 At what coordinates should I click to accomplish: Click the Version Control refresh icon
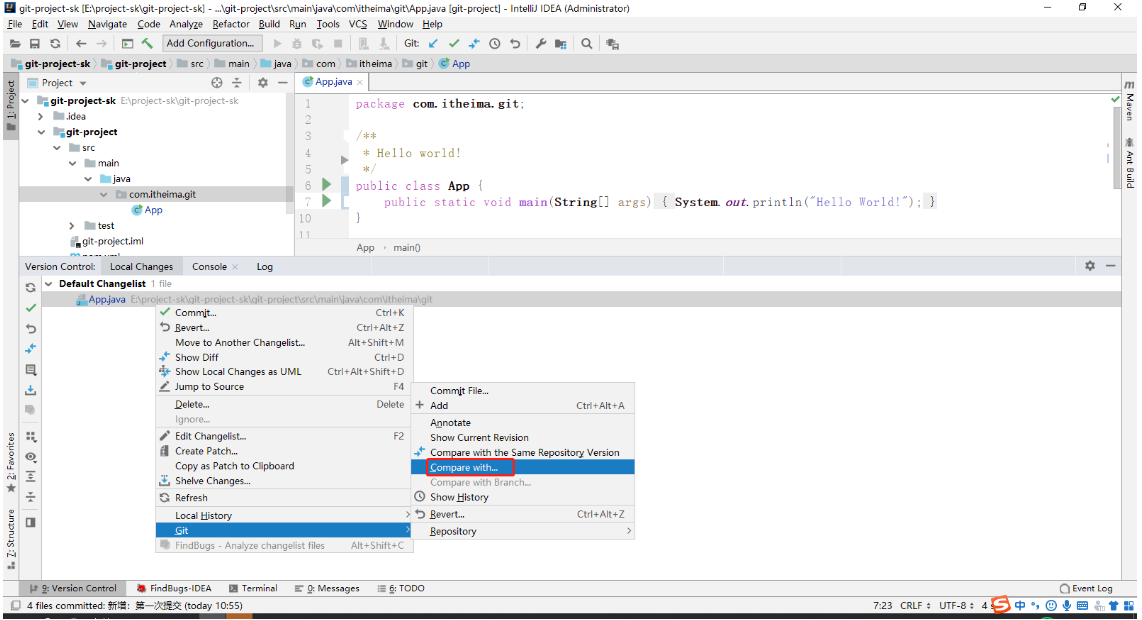(x=31, y=288)
